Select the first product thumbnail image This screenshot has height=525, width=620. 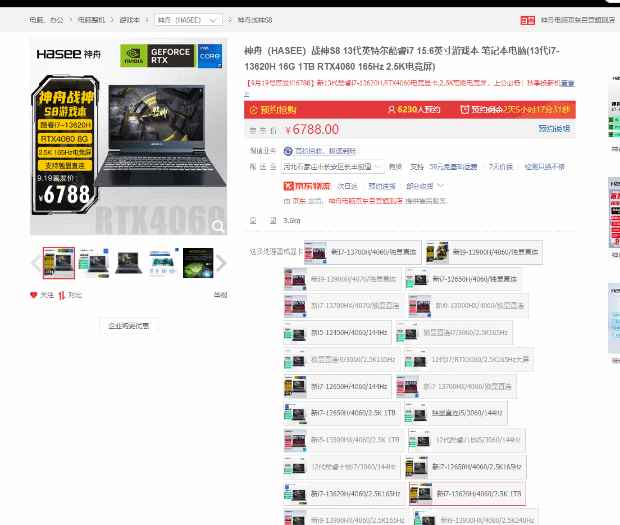pos(59,263)
